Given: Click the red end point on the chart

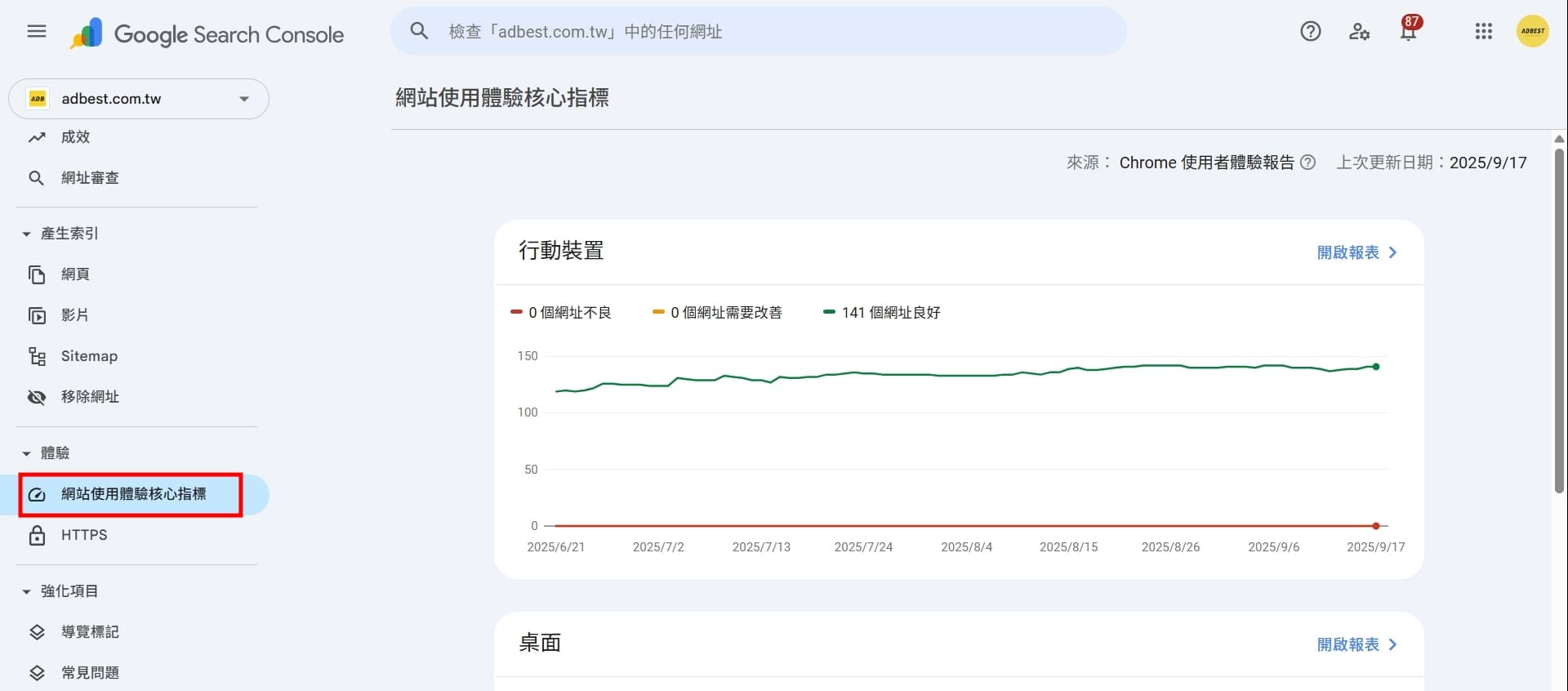Looking at the screenshot, I should click(1376, 526).
